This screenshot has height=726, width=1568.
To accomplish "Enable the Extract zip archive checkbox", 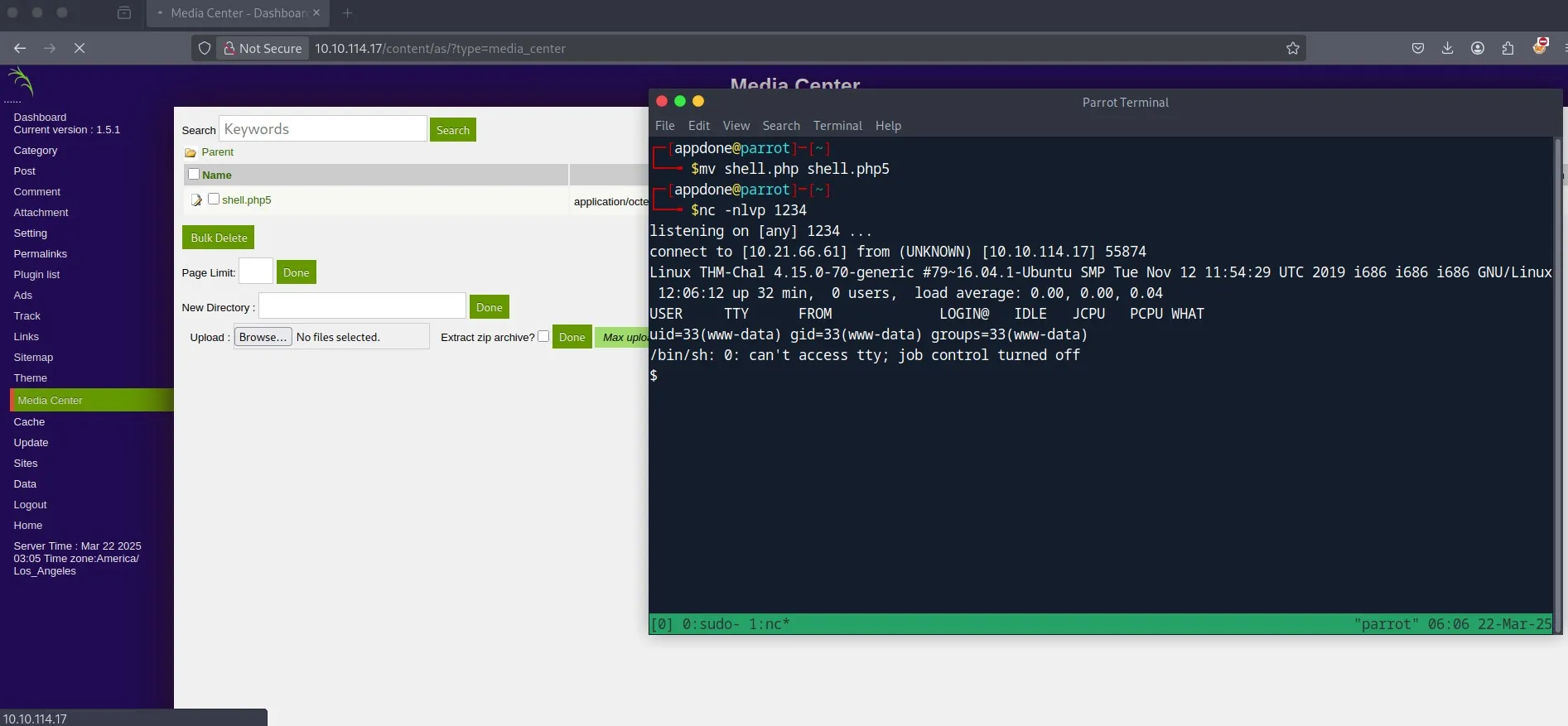I will click(x=543, y=336).
